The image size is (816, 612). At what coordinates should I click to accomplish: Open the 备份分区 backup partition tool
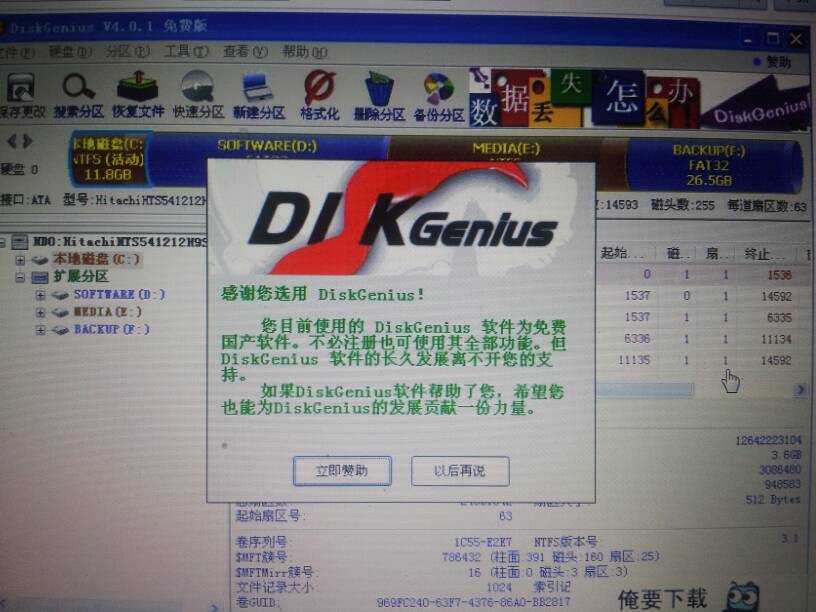click(x=439, y=99)
